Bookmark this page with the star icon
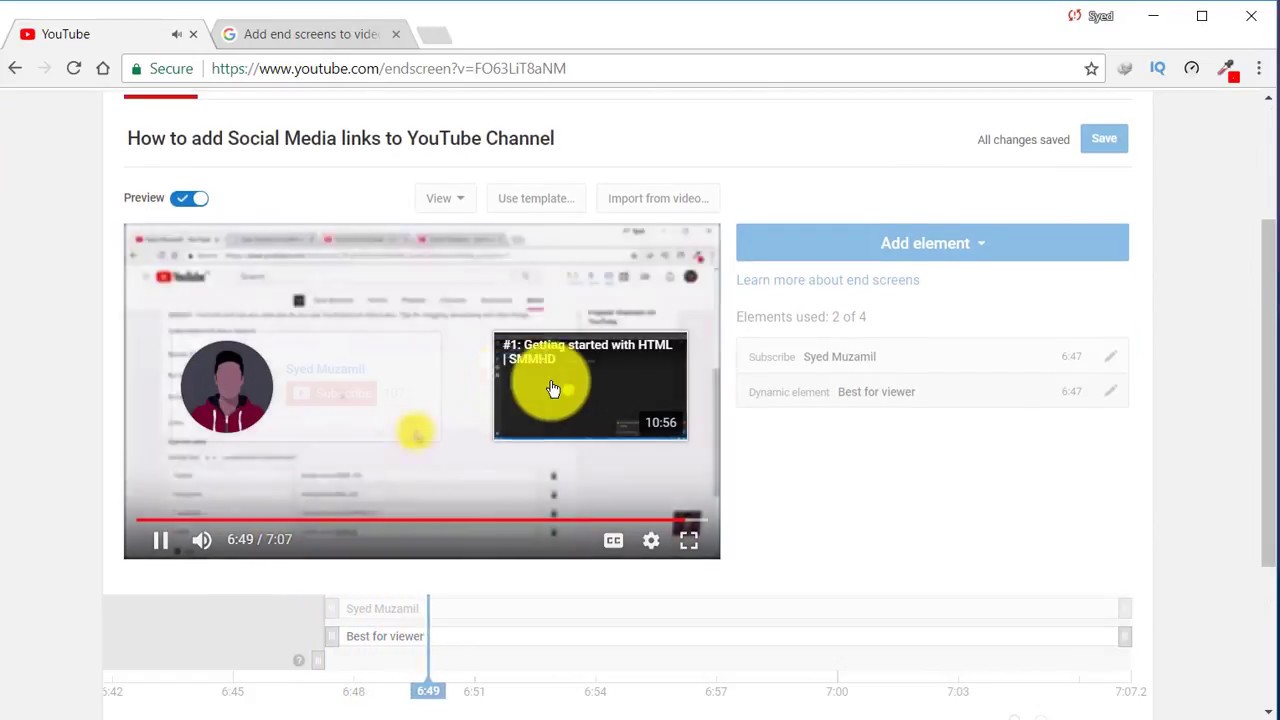This screenshot has width=1280, height=720. (x=1091, y=68)
